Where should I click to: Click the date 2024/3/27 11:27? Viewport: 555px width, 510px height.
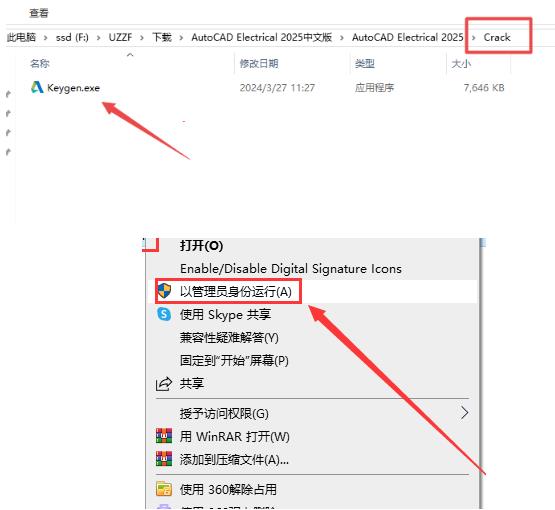click(277, 88)
